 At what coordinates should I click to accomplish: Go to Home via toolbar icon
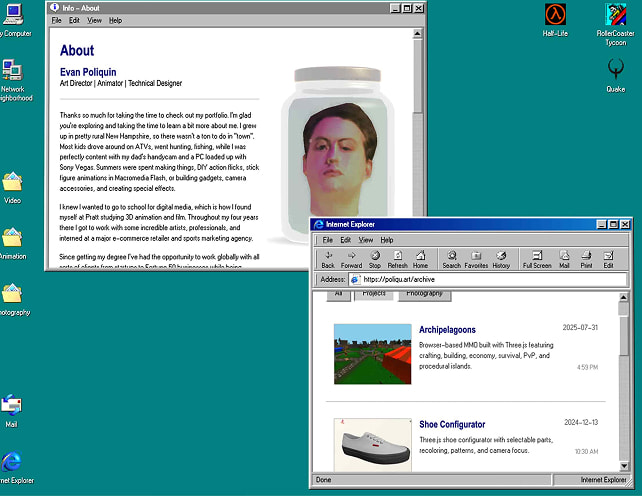pos(421,259)
